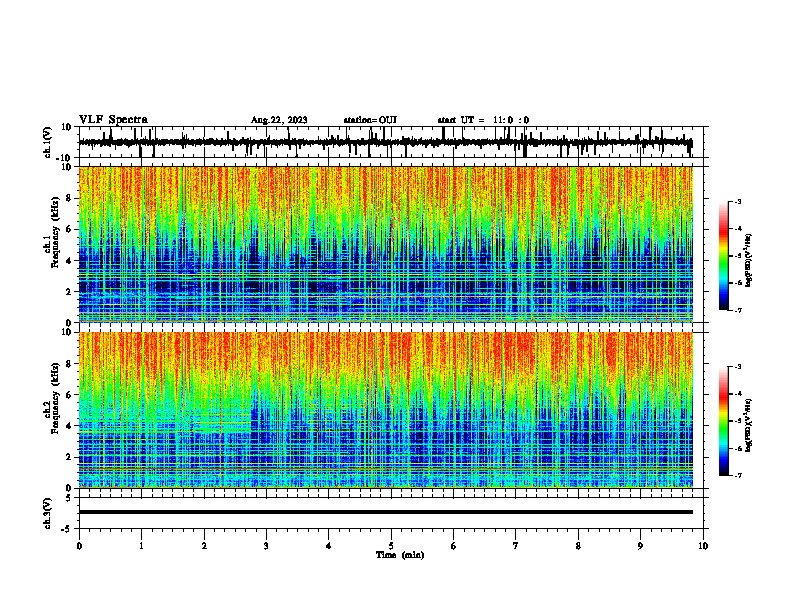This screenshot has height=612, width=792.
Task: Click time axis tick label "1"
Action: point(141,546)
